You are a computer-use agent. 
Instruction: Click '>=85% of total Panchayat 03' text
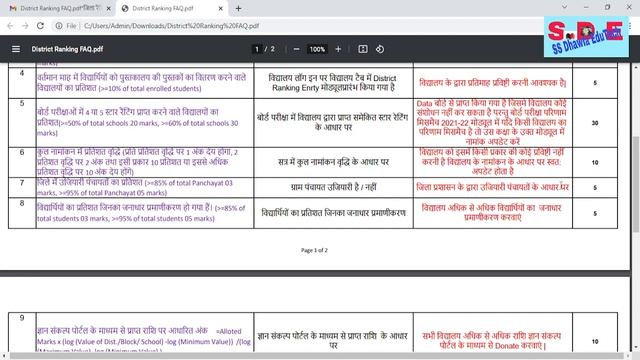click(x=189, y=183)
